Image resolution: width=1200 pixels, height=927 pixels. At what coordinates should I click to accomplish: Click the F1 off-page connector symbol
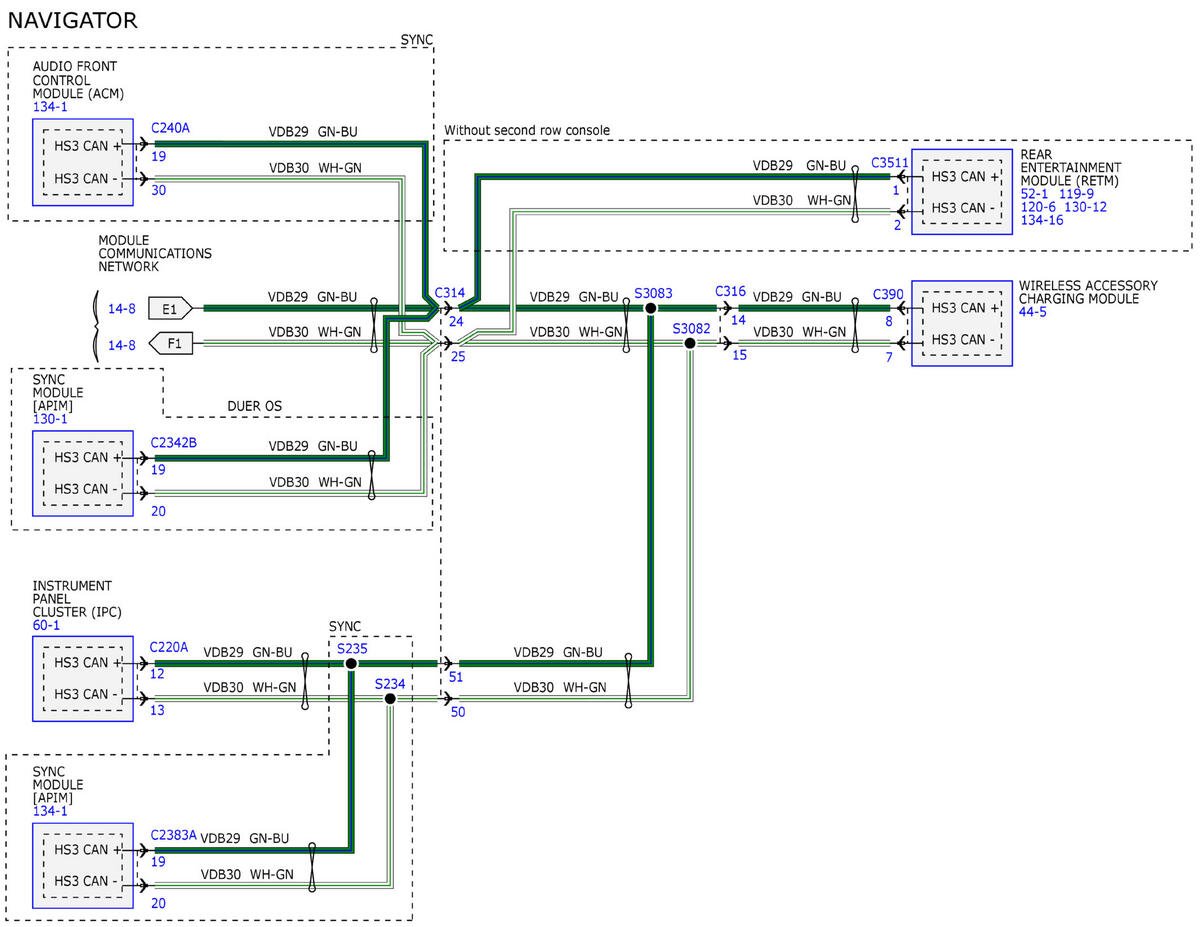tap(170, 344)
